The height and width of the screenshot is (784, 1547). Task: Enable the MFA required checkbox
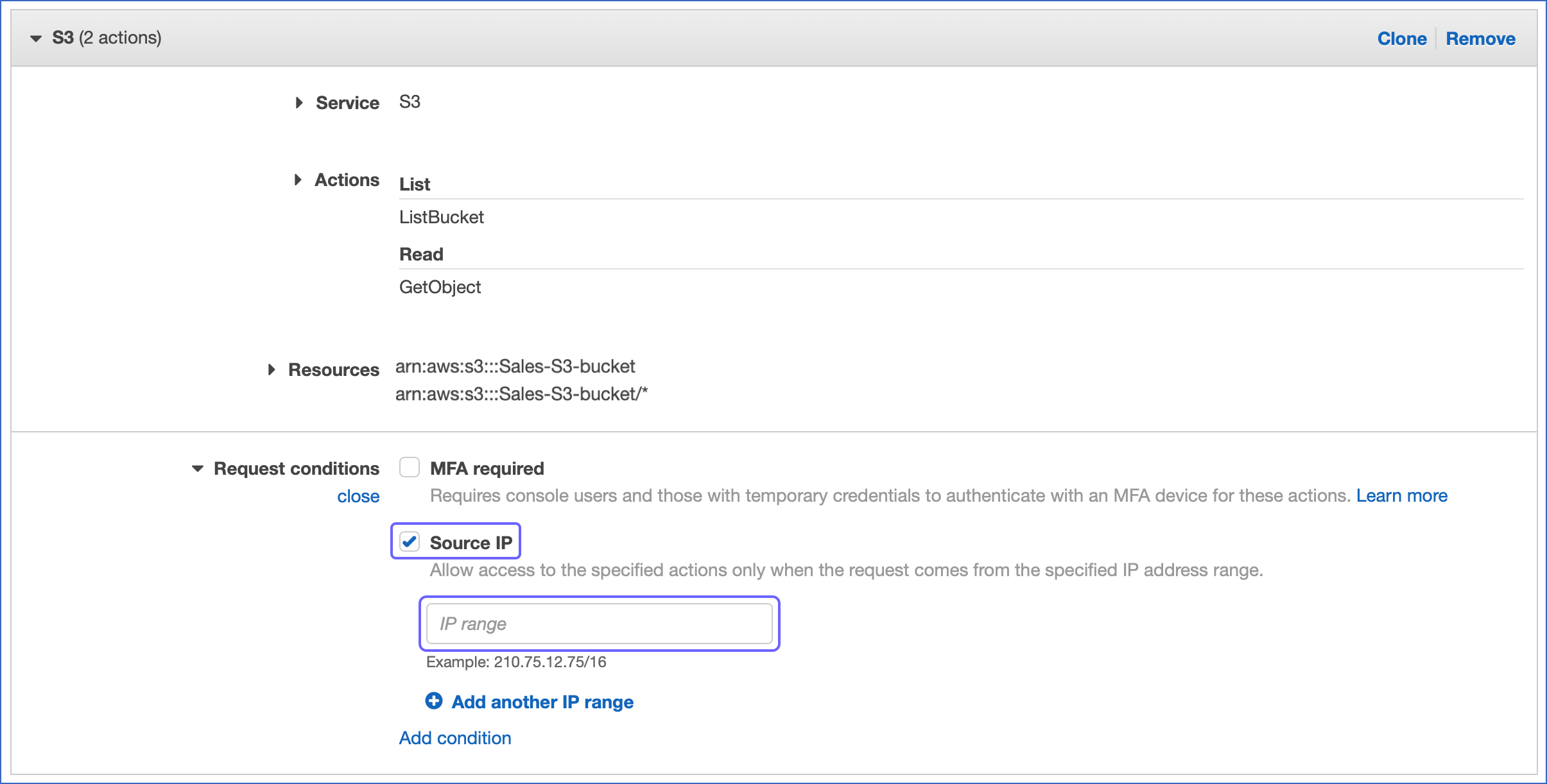pos(409,468)
